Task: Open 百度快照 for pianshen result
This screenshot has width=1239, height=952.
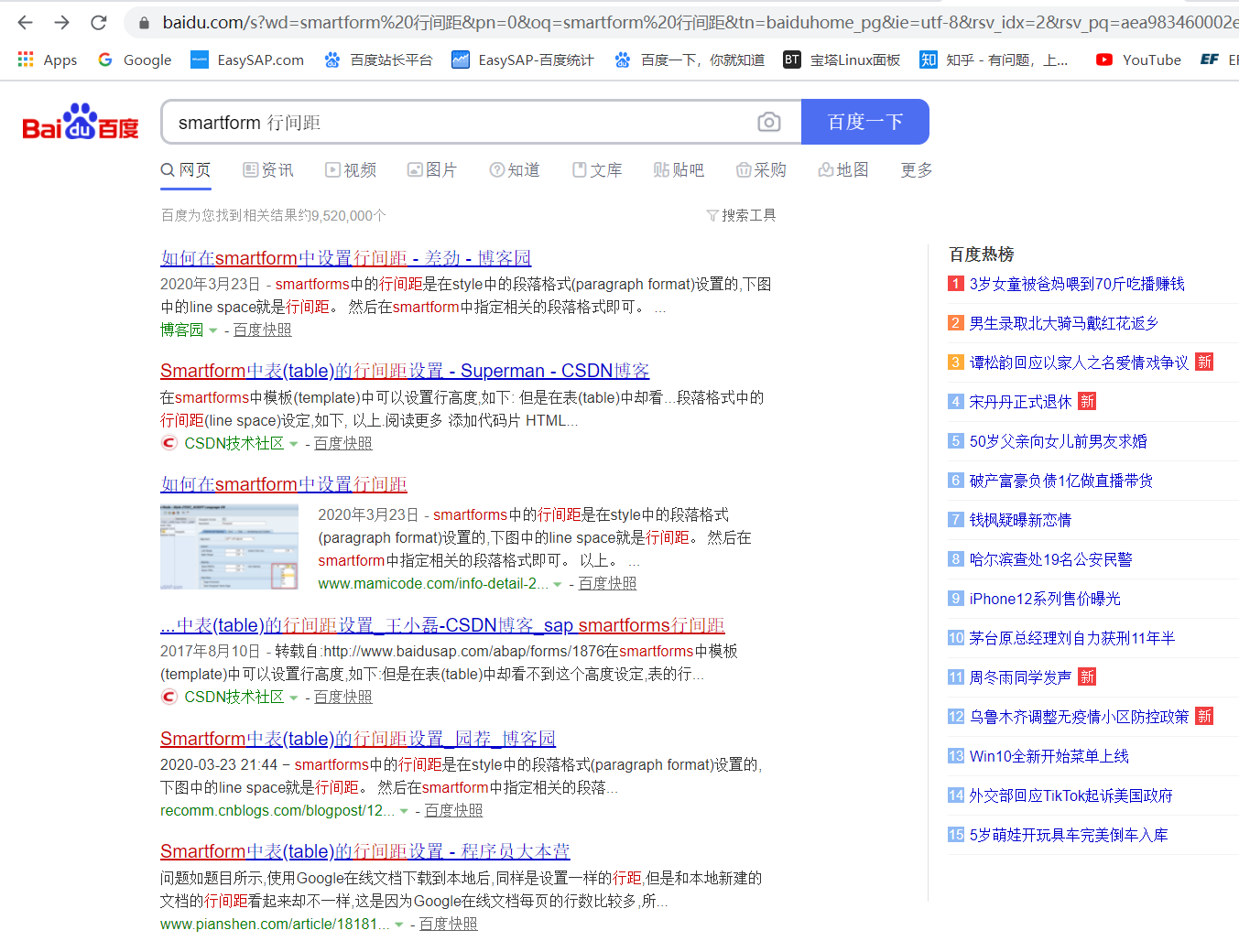Action: [448, 924]
